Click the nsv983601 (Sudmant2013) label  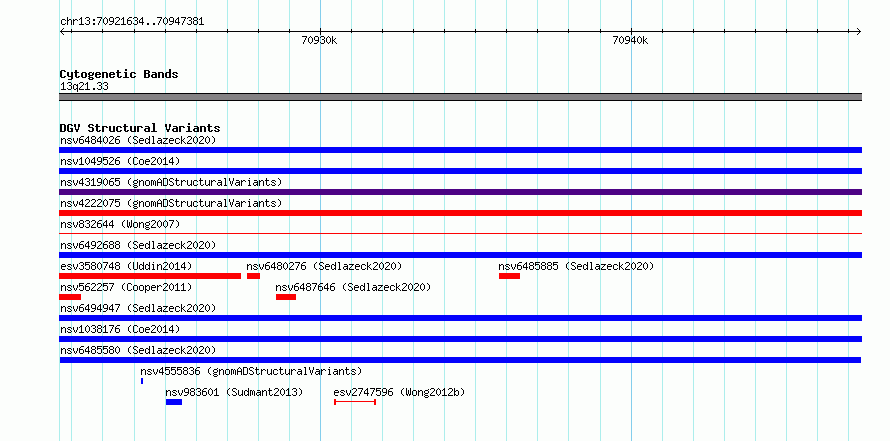point(234,392)
